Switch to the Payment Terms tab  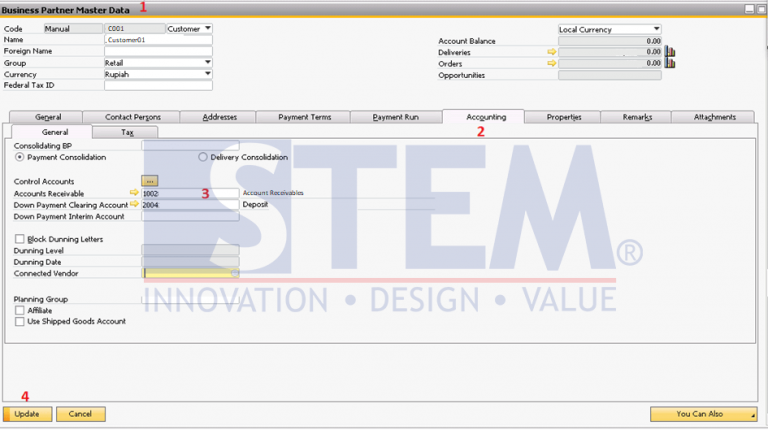307,117
